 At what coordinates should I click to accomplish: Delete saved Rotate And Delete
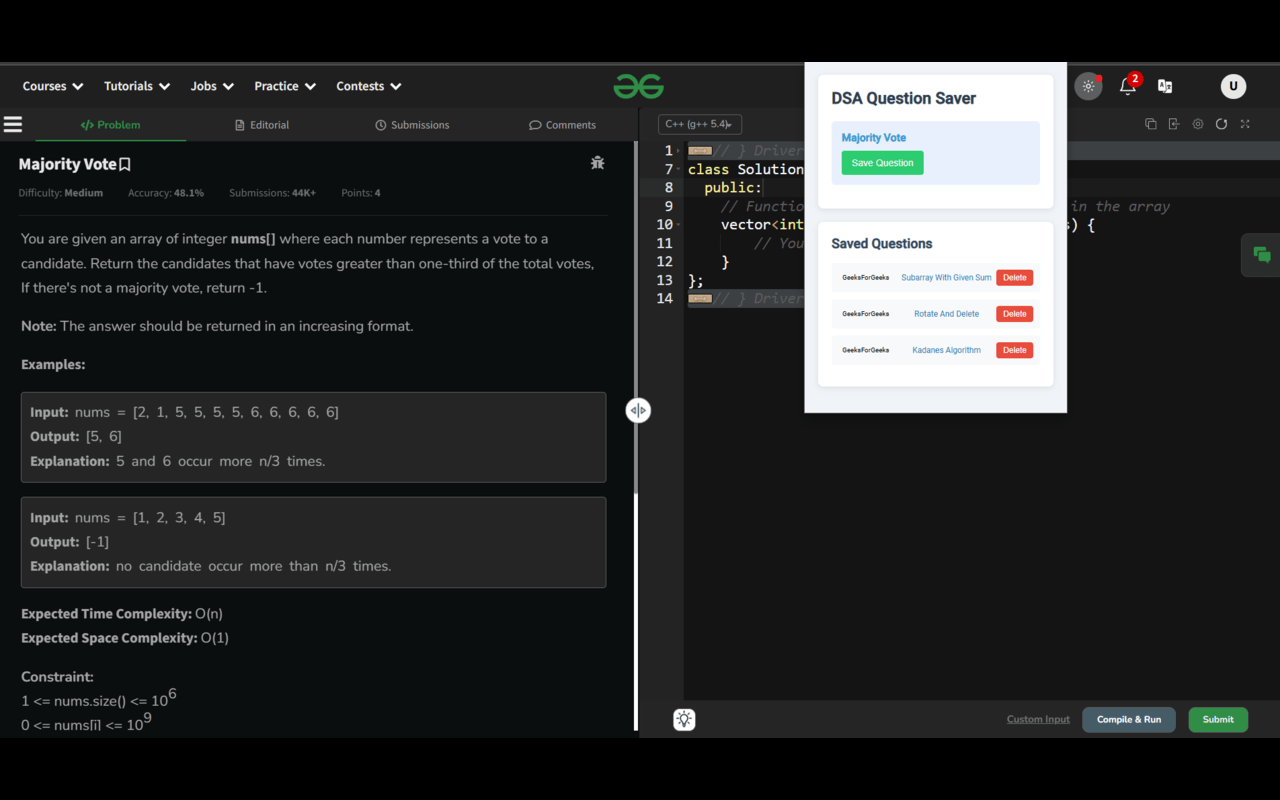pos(1014,314)
